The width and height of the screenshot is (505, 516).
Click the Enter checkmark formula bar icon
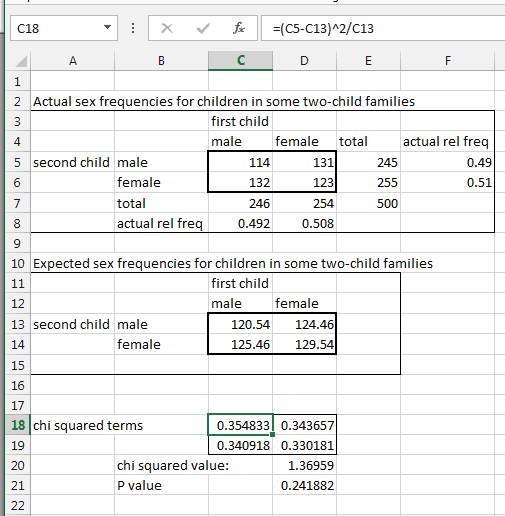[203, 28]
